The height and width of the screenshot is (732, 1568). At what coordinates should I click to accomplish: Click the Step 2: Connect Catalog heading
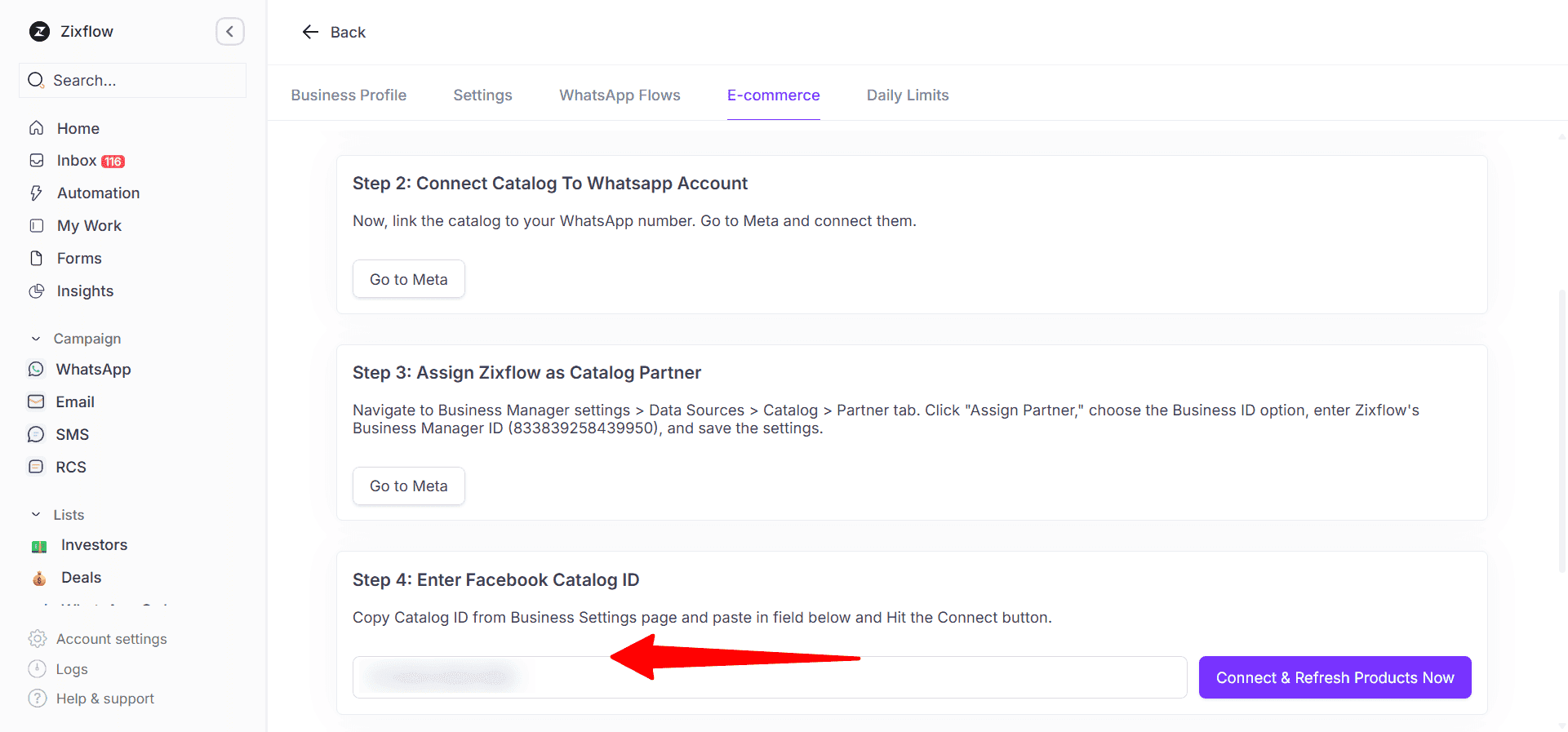550,184
